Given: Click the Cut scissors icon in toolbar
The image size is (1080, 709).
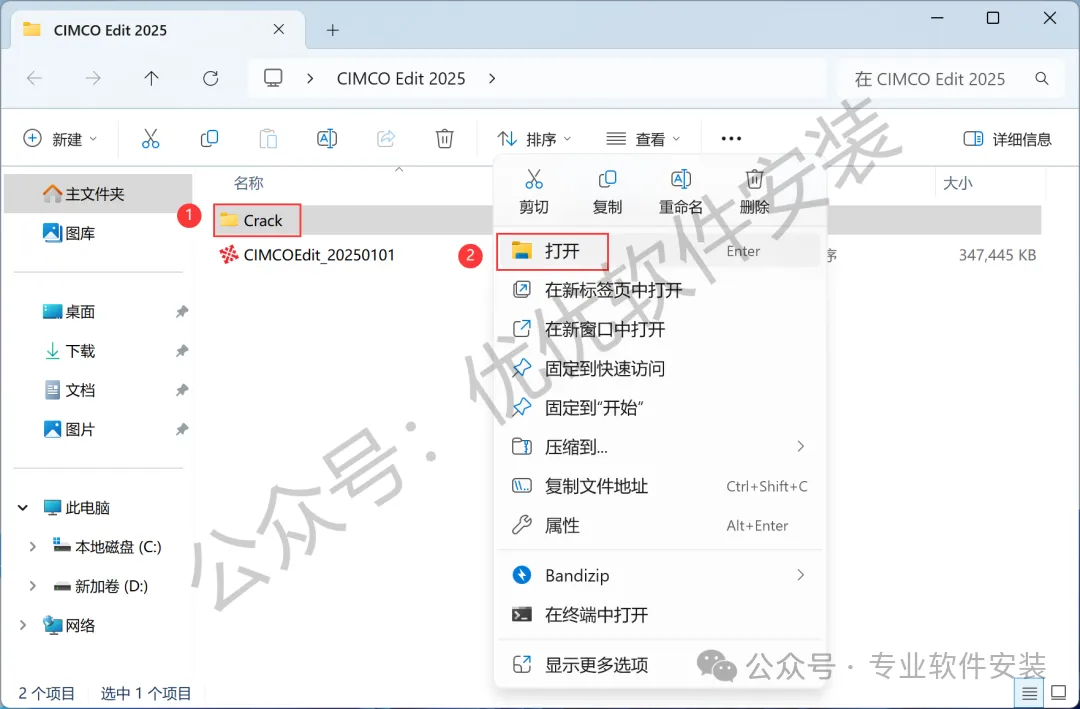Looking at the screenshot, I should coord(150,138).
